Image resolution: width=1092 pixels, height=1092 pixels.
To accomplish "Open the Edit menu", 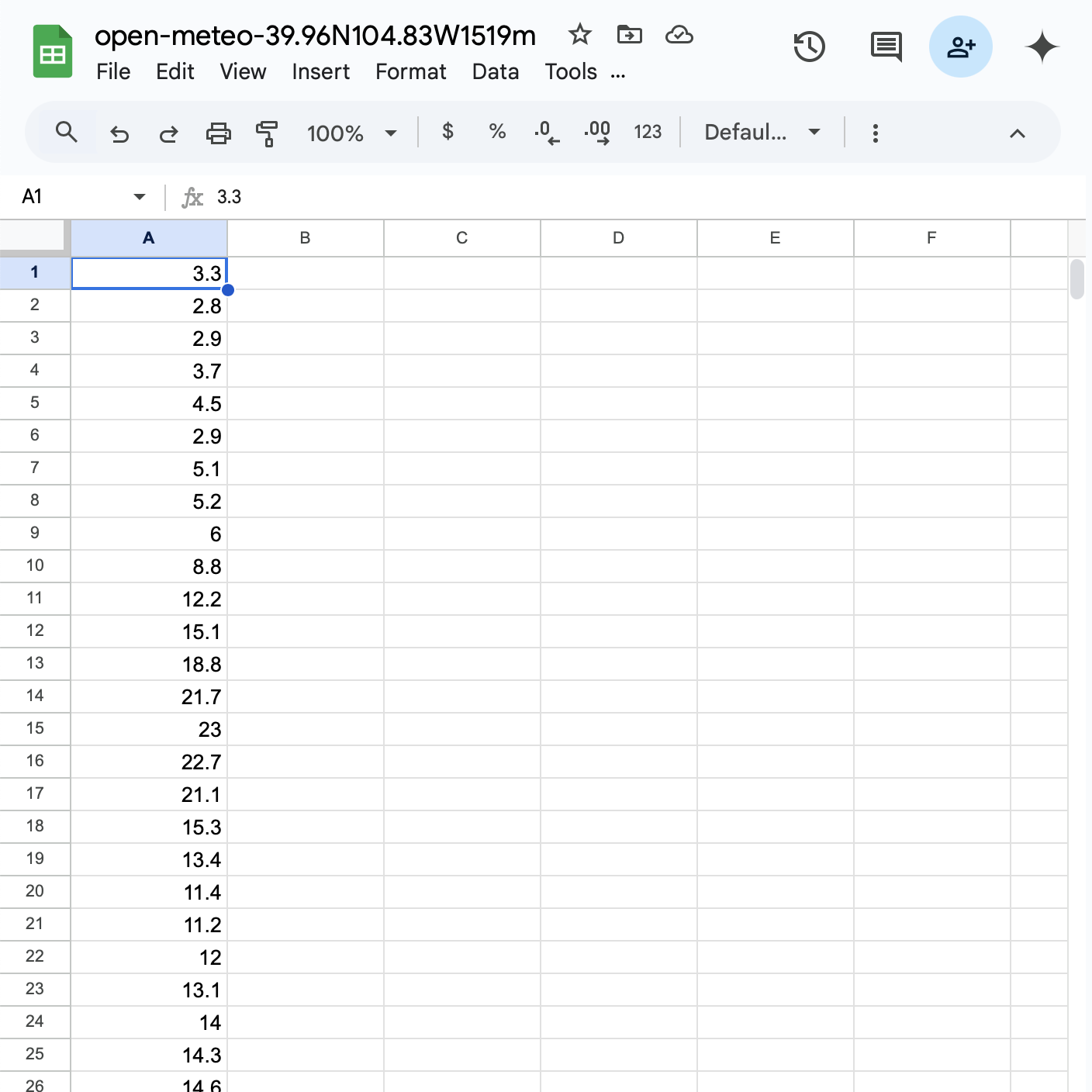I will click(x=175, y=71).
